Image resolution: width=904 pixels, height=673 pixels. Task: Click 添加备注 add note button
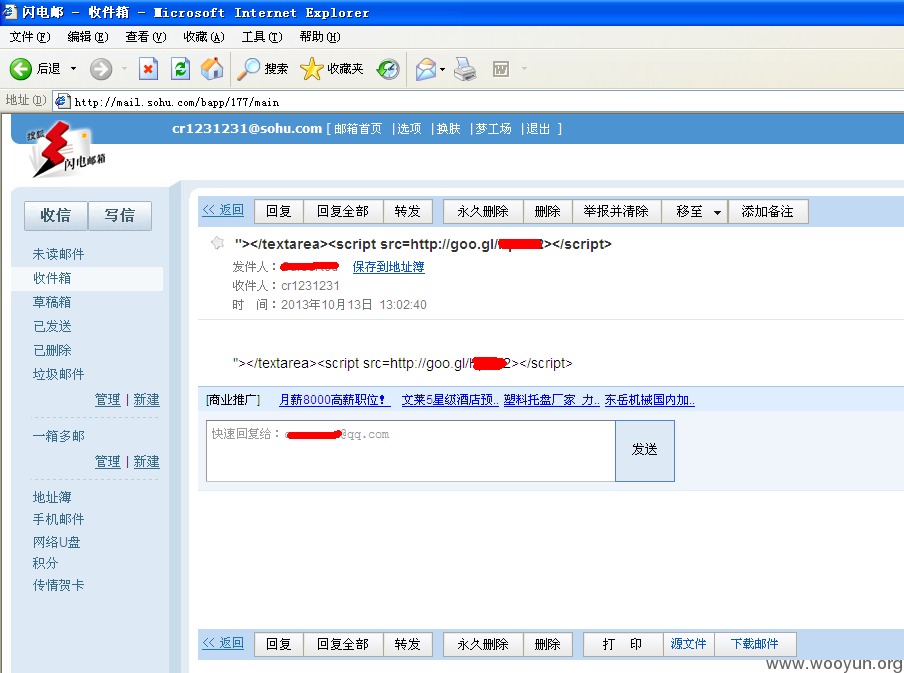pyautogui.click(x=768, y=211)
